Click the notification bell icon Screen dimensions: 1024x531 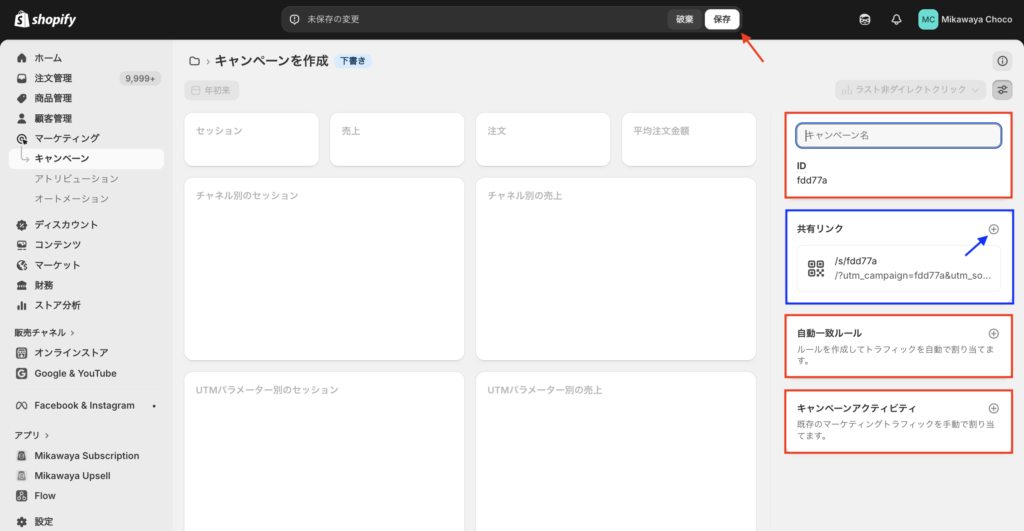click(x=896, y=20)
